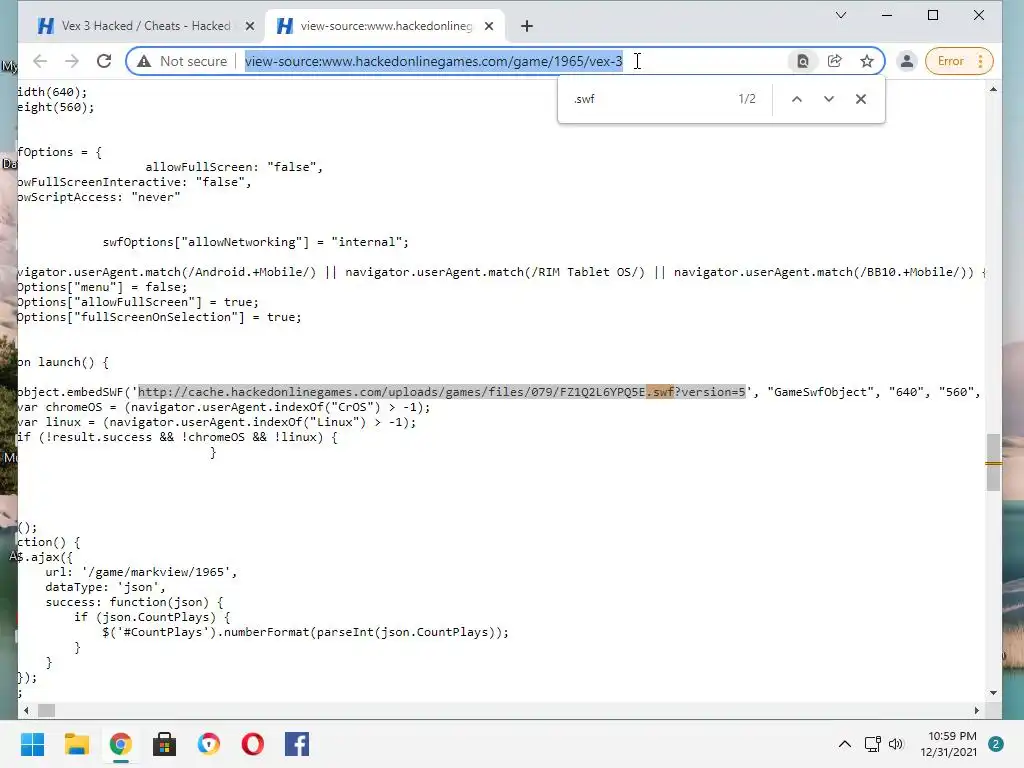This screenshot has height=768, width=1024.
Task: Jump to next .swf match
Action: [829, 99]
